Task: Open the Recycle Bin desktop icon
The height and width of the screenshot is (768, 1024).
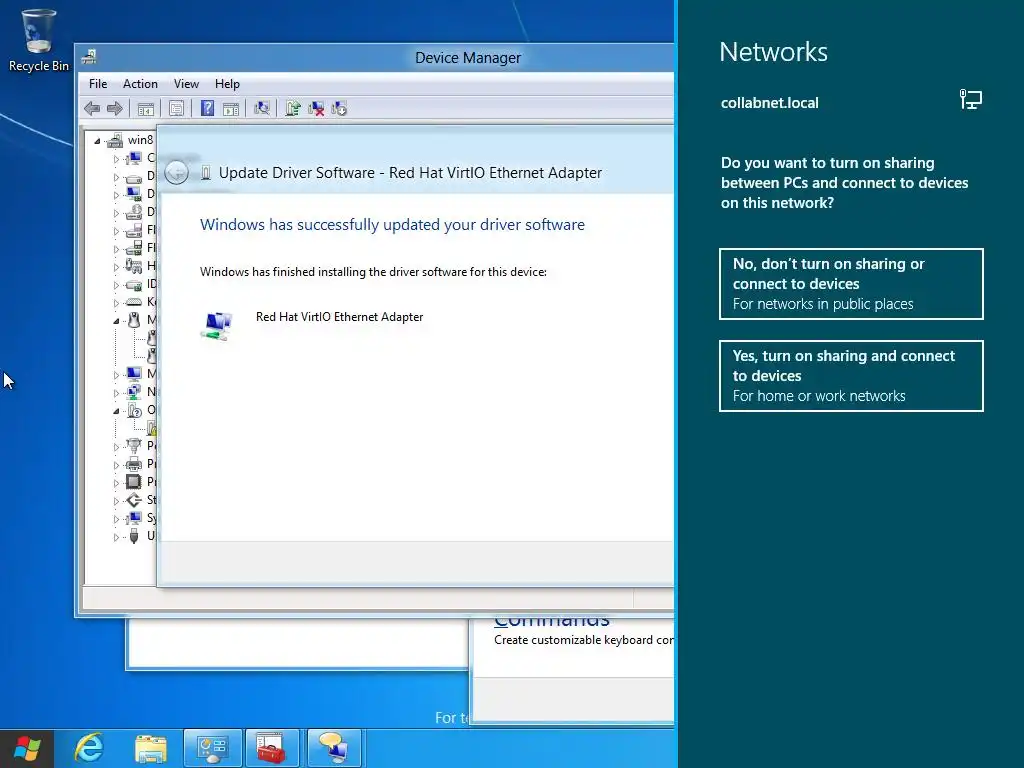Action: [x=39, y=40]
